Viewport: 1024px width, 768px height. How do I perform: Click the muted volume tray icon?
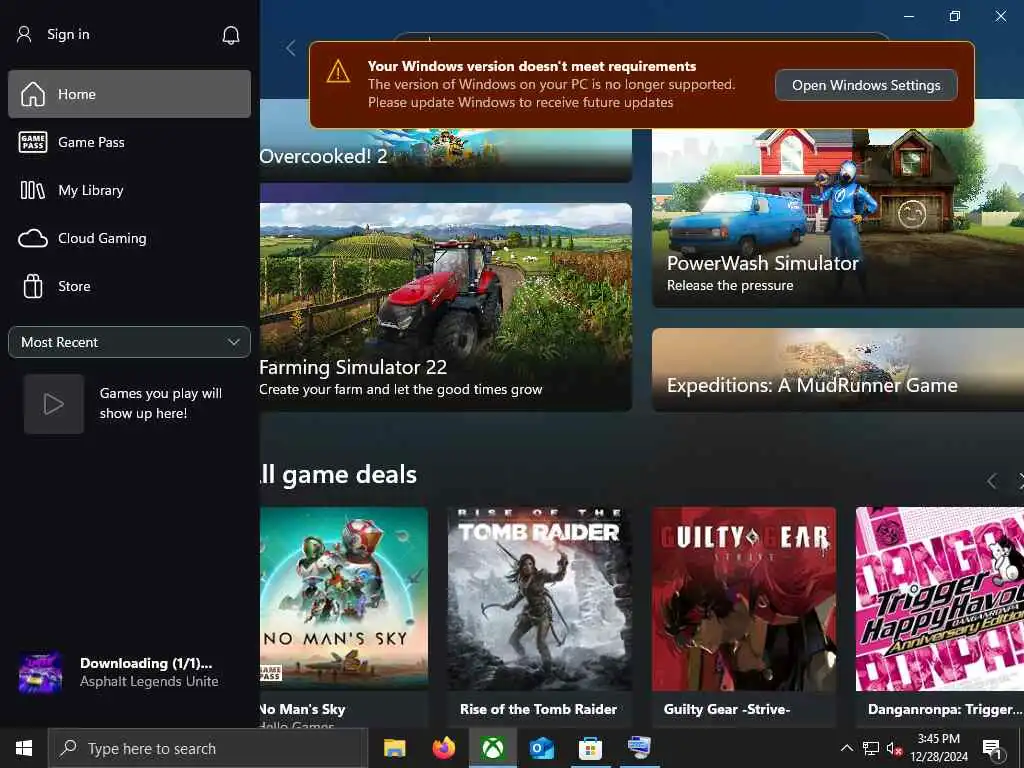(x=894, y=749)
